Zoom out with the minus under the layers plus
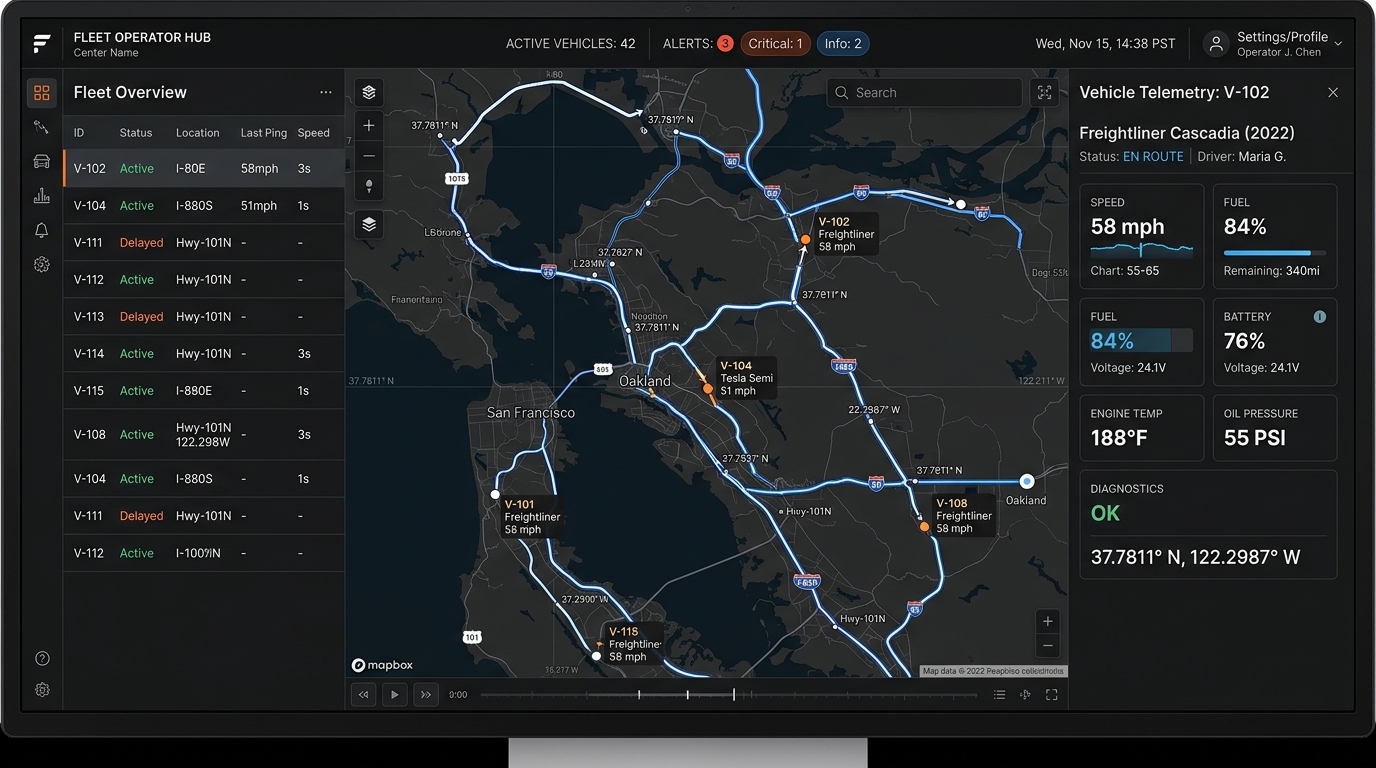 pos(369,156)
